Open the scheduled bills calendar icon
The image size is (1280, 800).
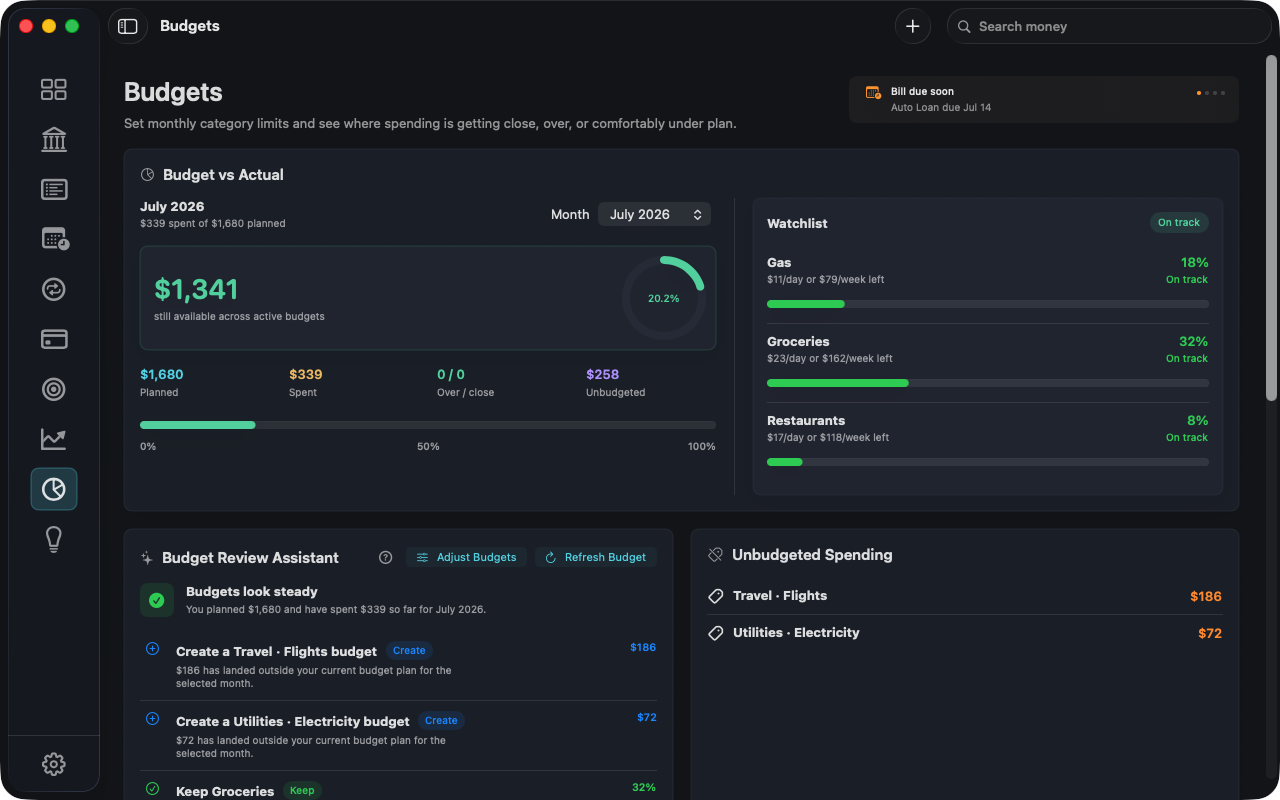(54, 239)
